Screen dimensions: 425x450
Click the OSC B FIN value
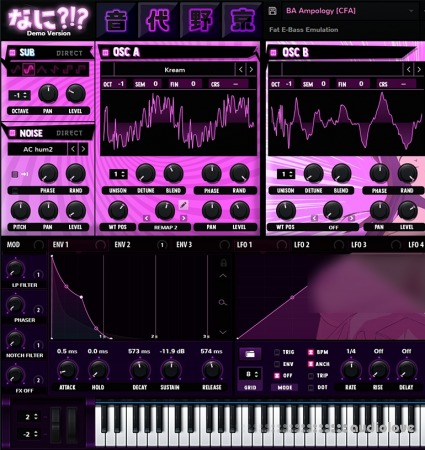[361, 84]
